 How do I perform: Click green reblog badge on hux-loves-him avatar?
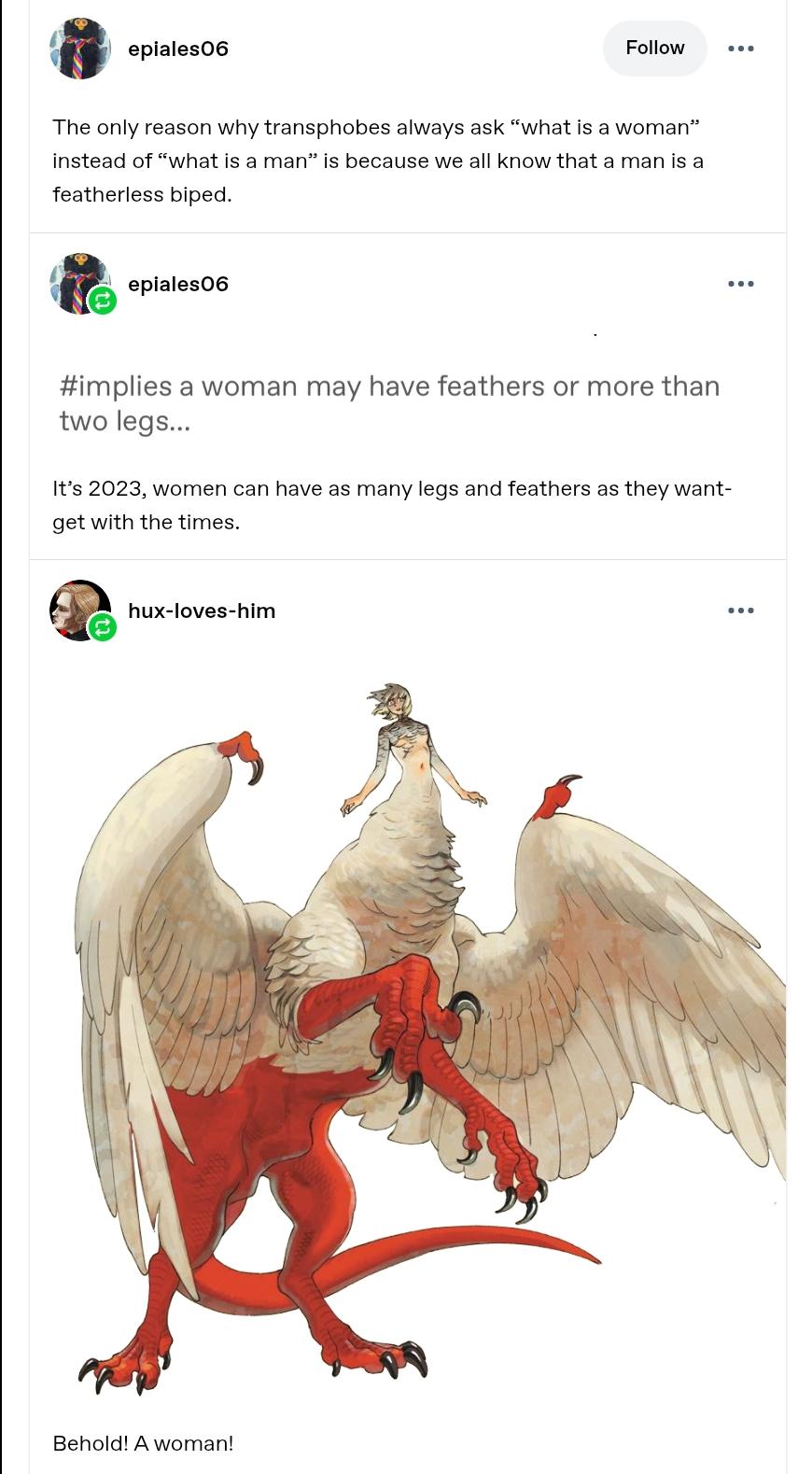pos(103,628)
